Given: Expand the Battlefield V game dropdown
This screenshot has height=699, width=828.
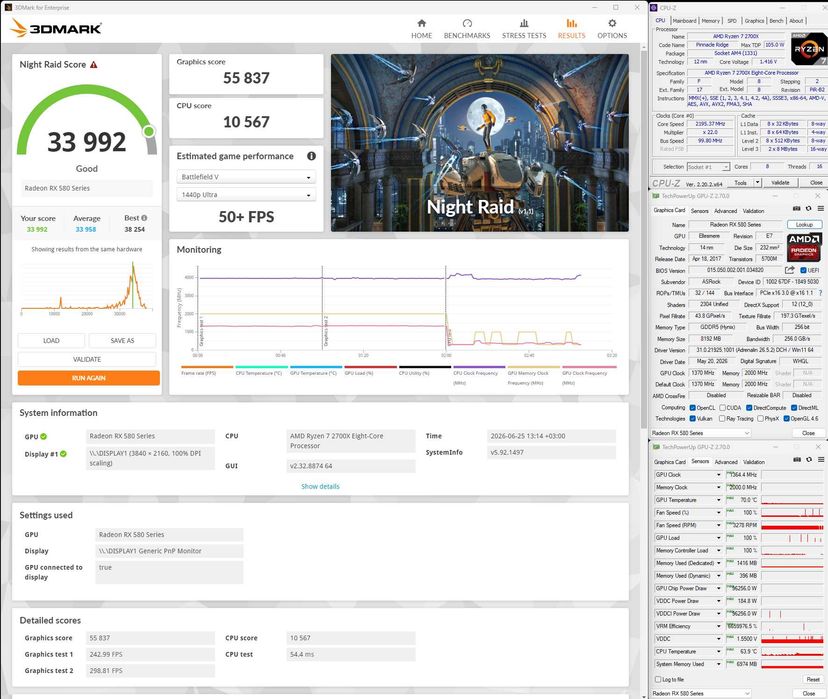Looking at the screenshot, I should point(246,177).
